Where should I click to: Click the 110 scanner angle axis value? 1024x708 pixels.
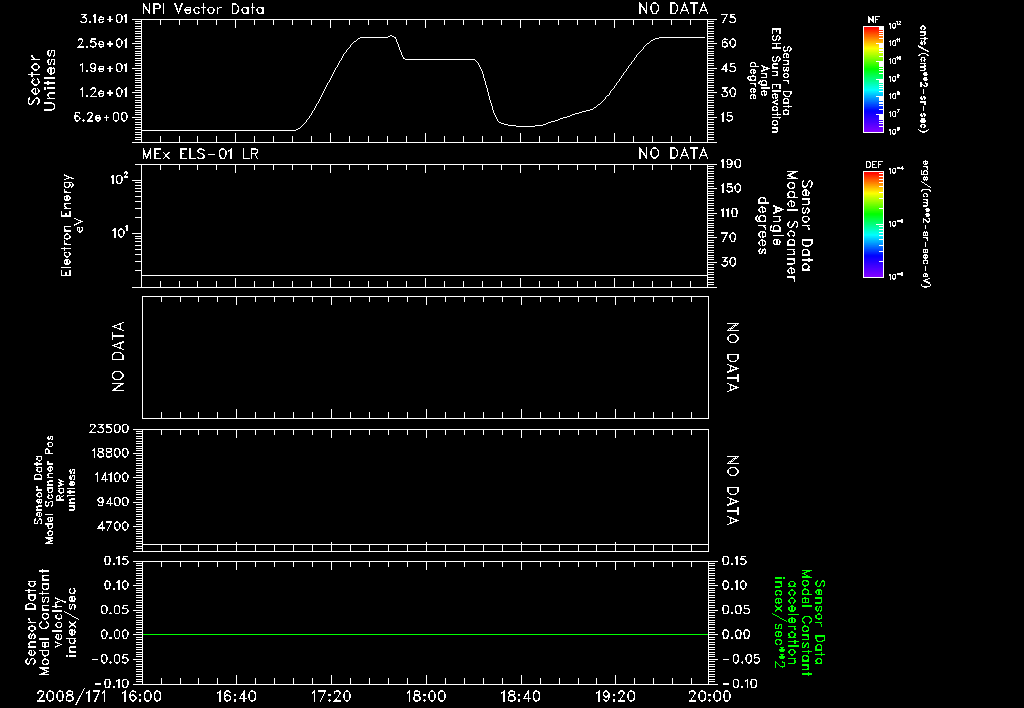731,213
